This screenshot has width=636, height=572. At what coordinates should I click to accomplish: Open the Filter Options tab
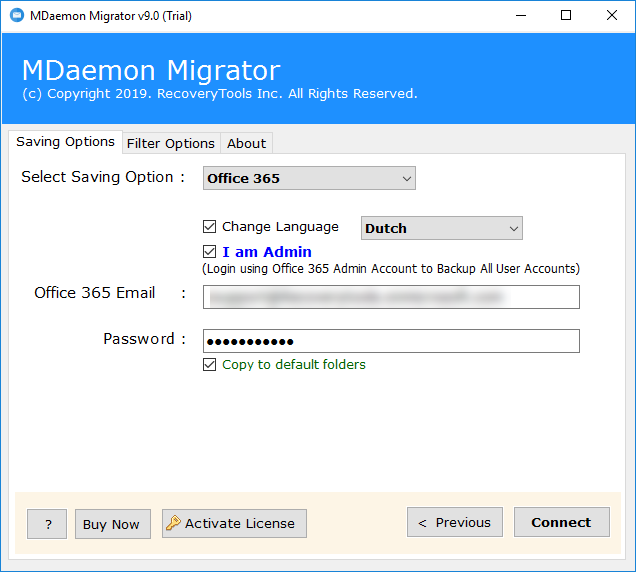[171, 143]
